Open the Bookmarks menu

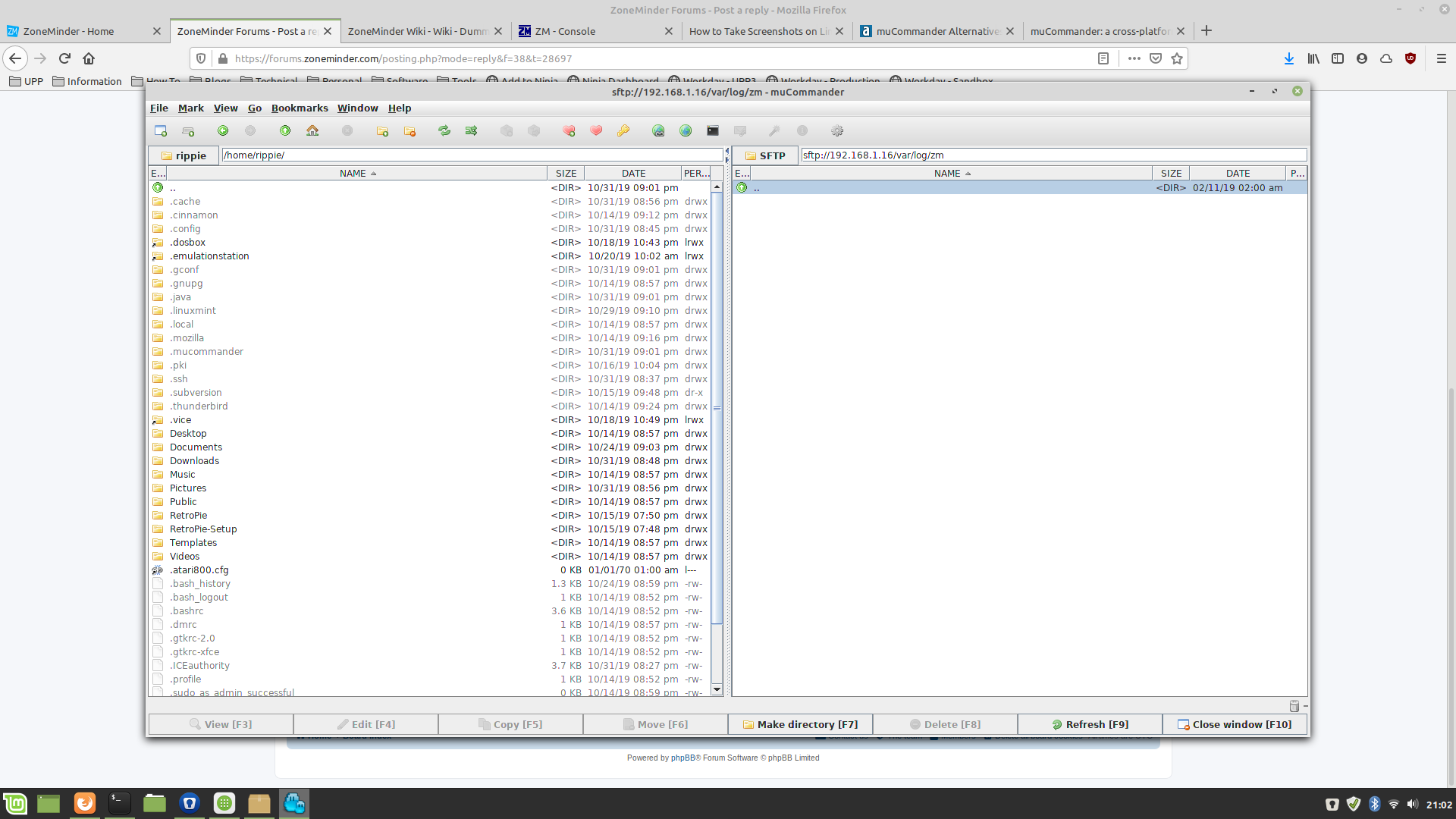(x=300, y=108)
